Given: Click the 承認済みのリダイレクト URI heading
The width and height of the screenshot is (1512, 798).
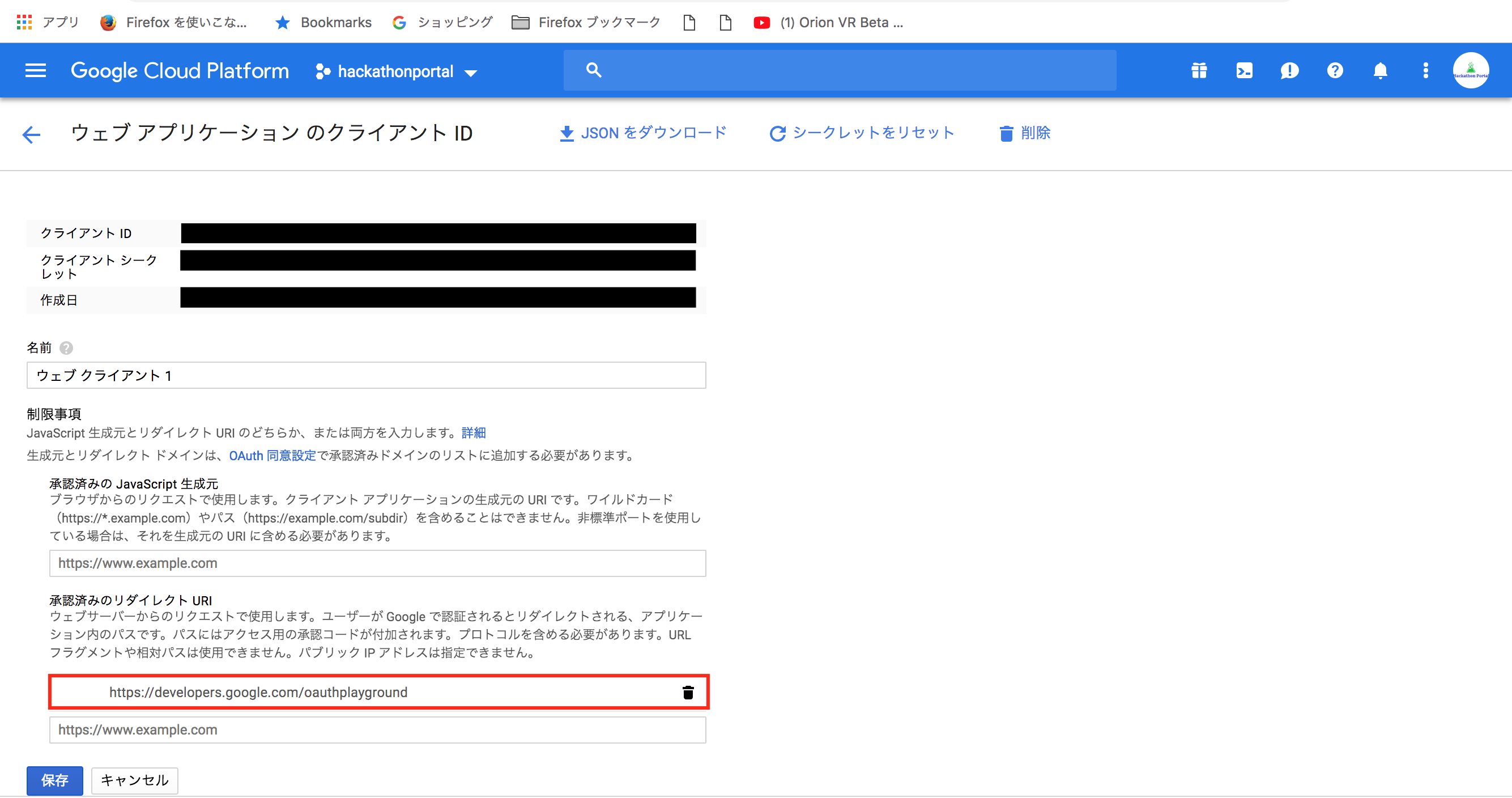Looking at the screenshot, I should pyautogui.click(x=131, y=601).
